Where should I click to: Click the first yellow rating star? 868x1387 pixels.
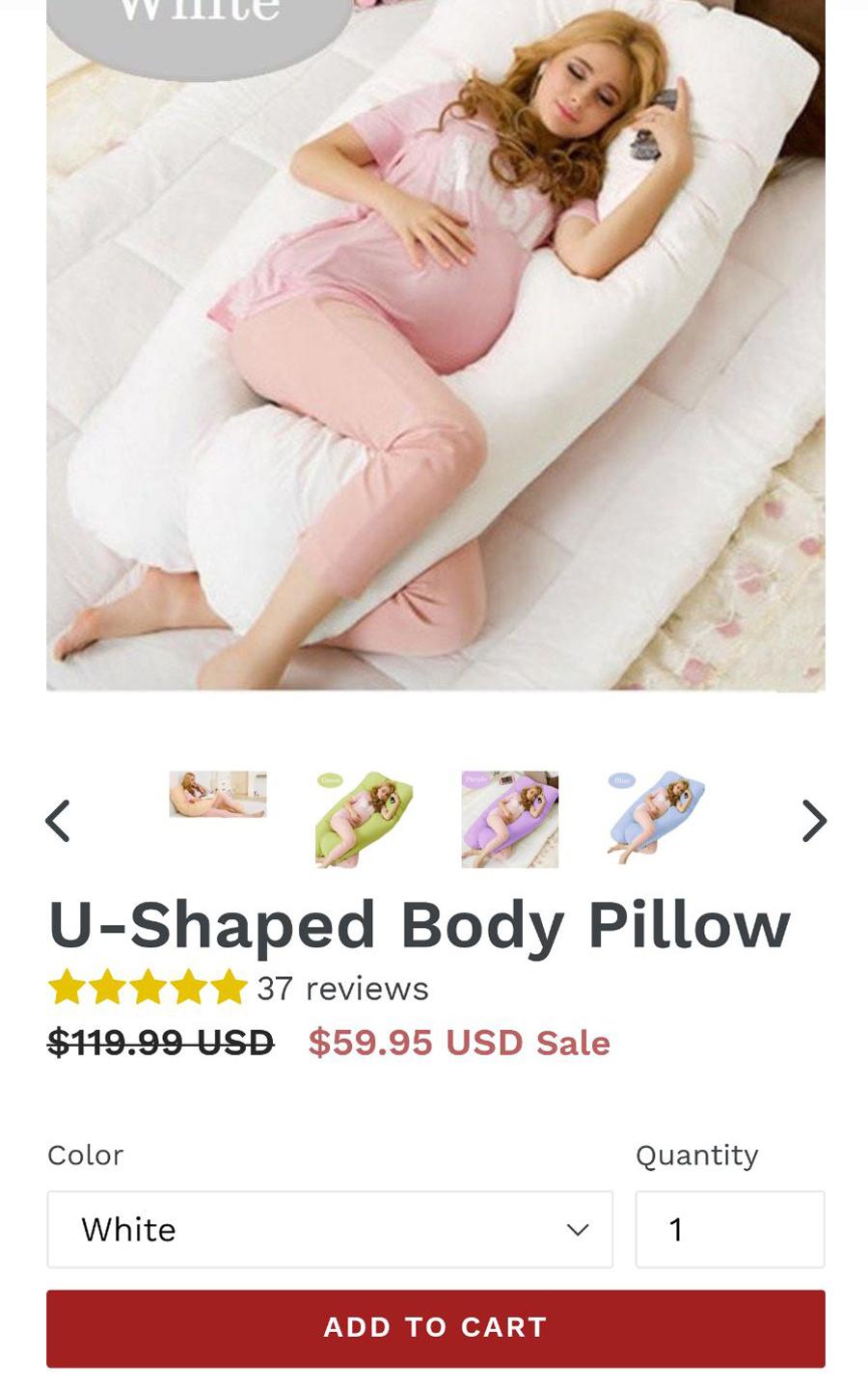point(67,988)
